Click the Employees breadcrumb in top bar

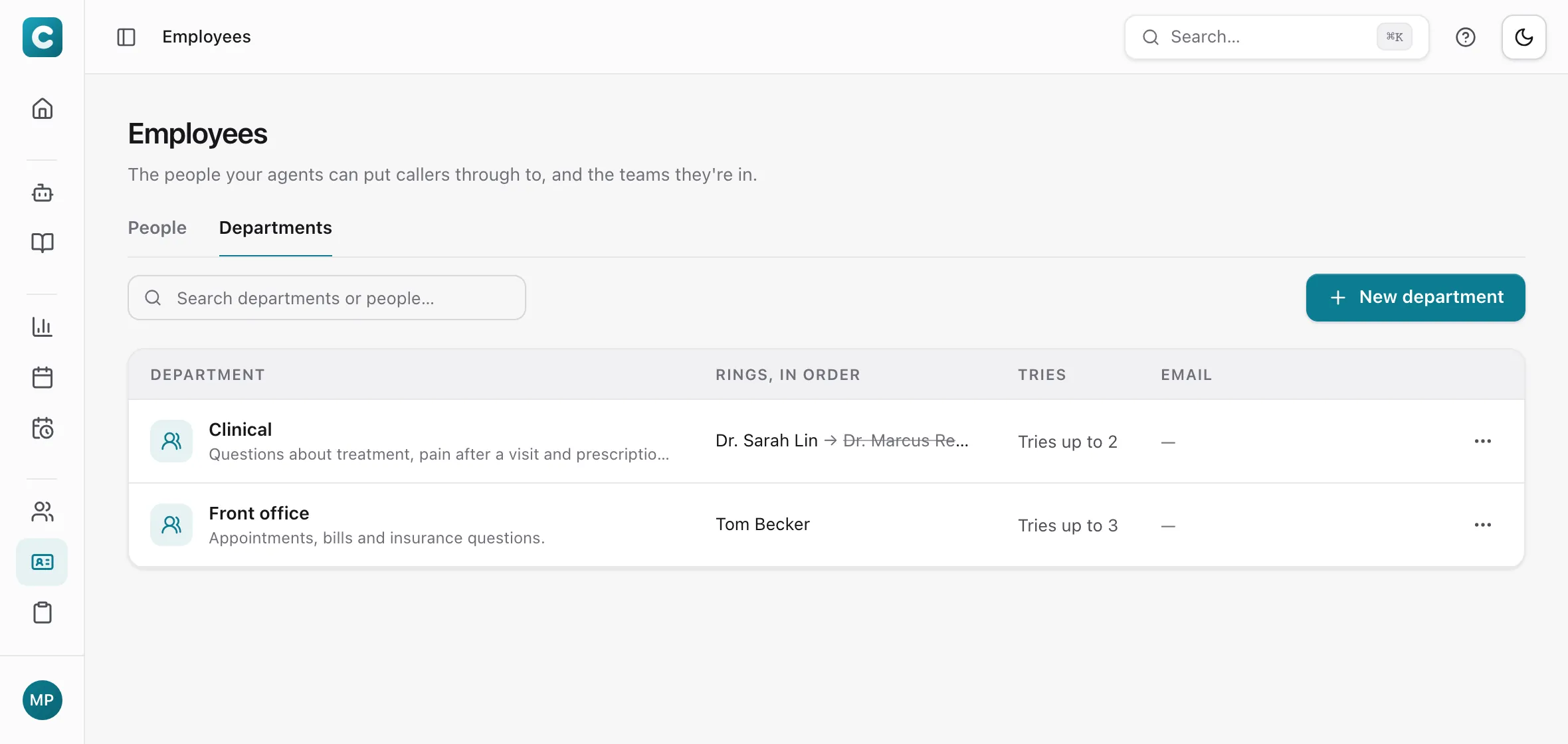coord(207,37)
